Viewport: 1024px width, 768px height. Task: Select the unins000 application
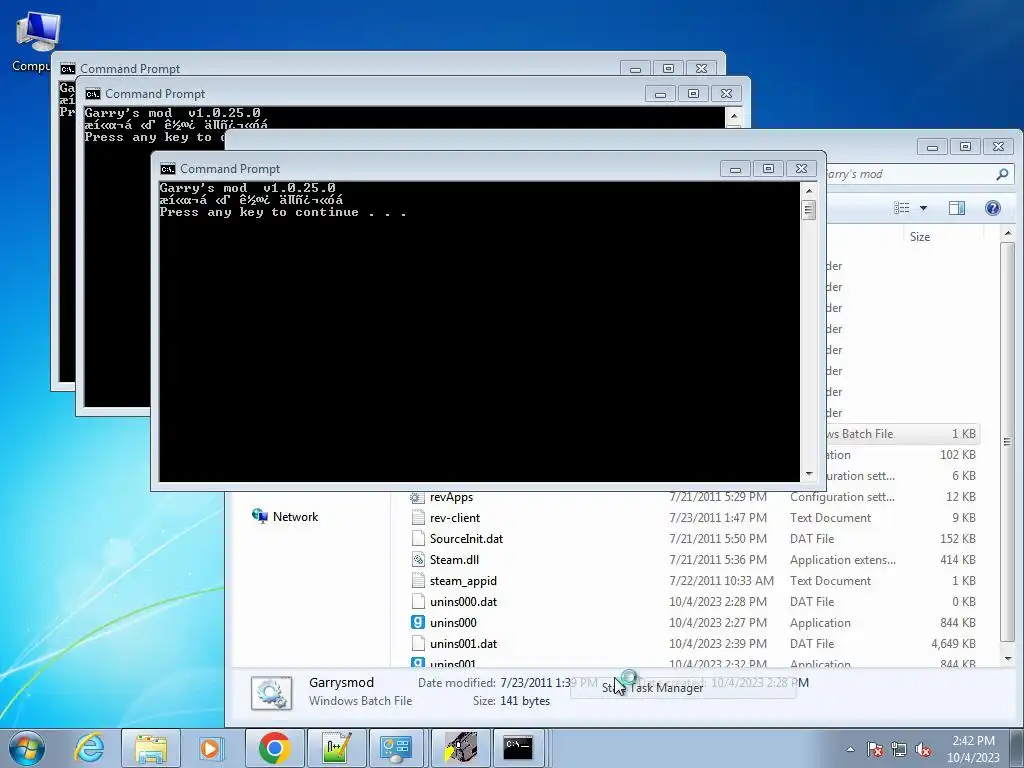tap(453, 622)
